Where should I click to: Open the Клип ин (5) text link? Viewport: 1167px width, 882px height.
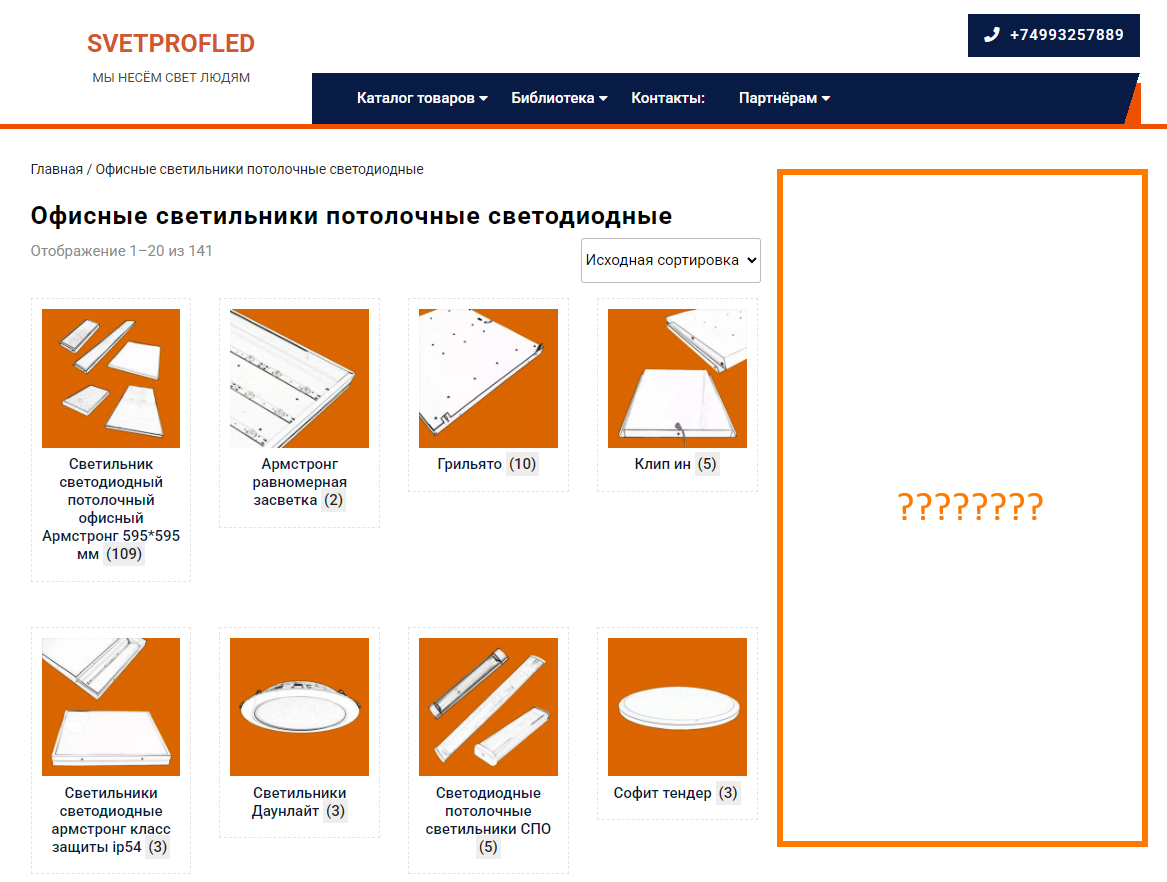tap(676, 464)
